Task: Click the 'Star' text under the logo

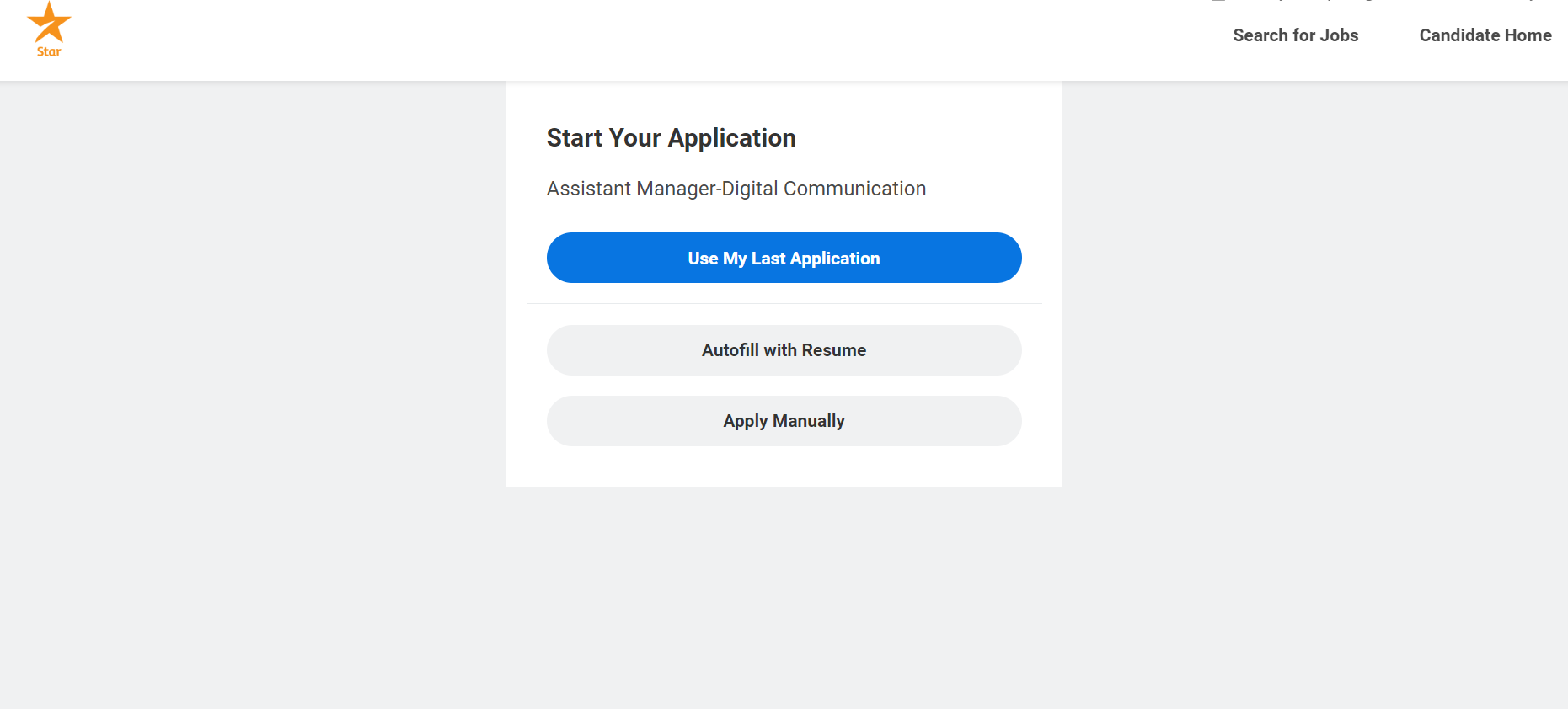Action: point(49,51)
